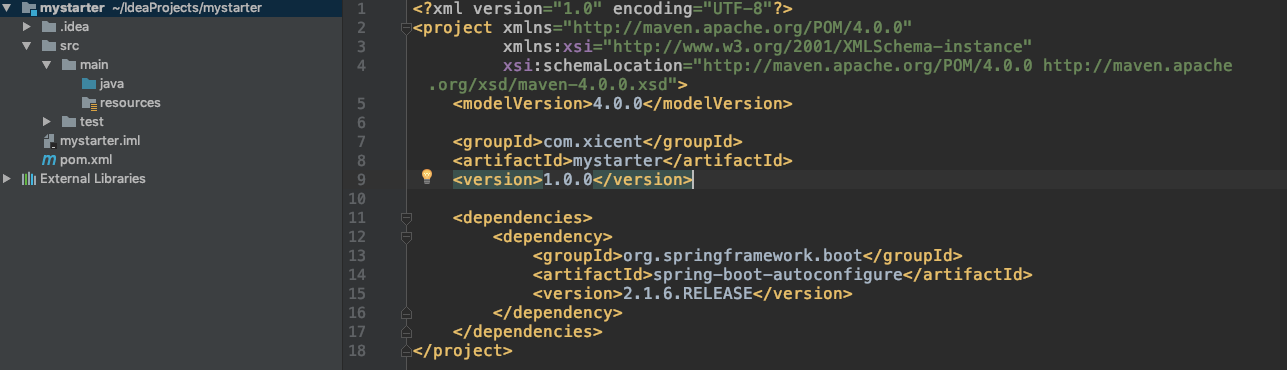Click org.springframework.boot groupId value
The image size is (1287, 370).
742,255
